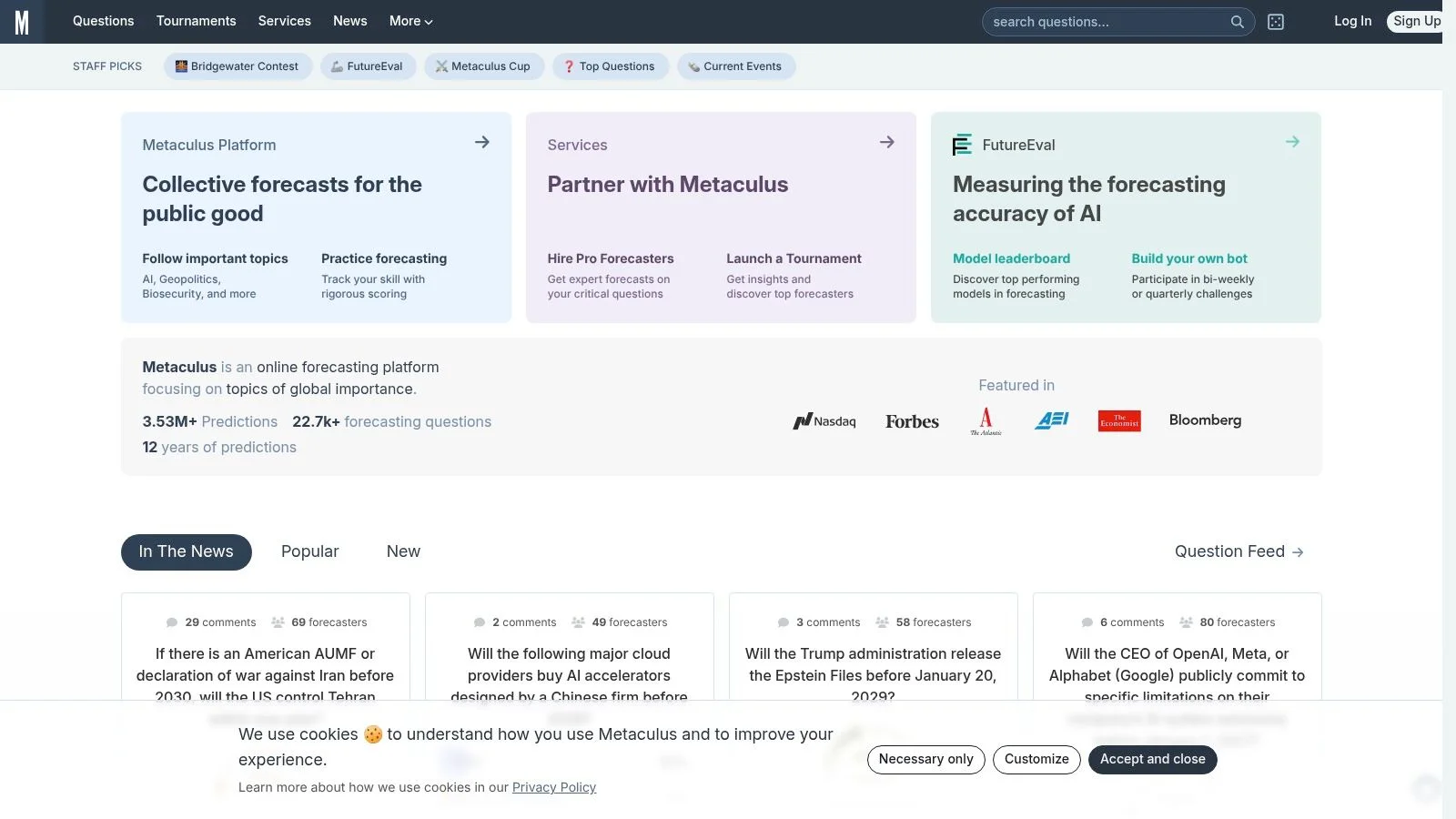This screenshot has width=1456, height=819.
Task: Open the FutureEval staff pick chip
Action: pyautogui.click(x=368, y=66)
